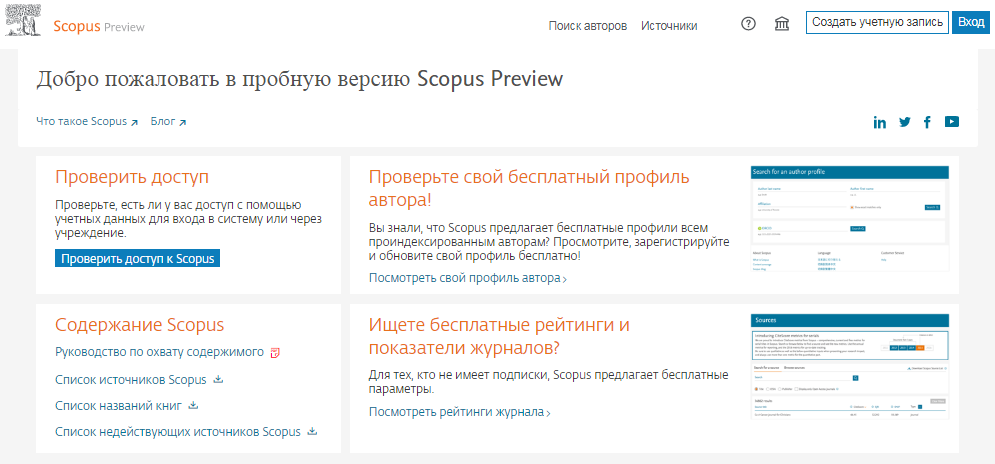Open Источники in top navigation
The image size is (995, 464).
click(669, 25)
